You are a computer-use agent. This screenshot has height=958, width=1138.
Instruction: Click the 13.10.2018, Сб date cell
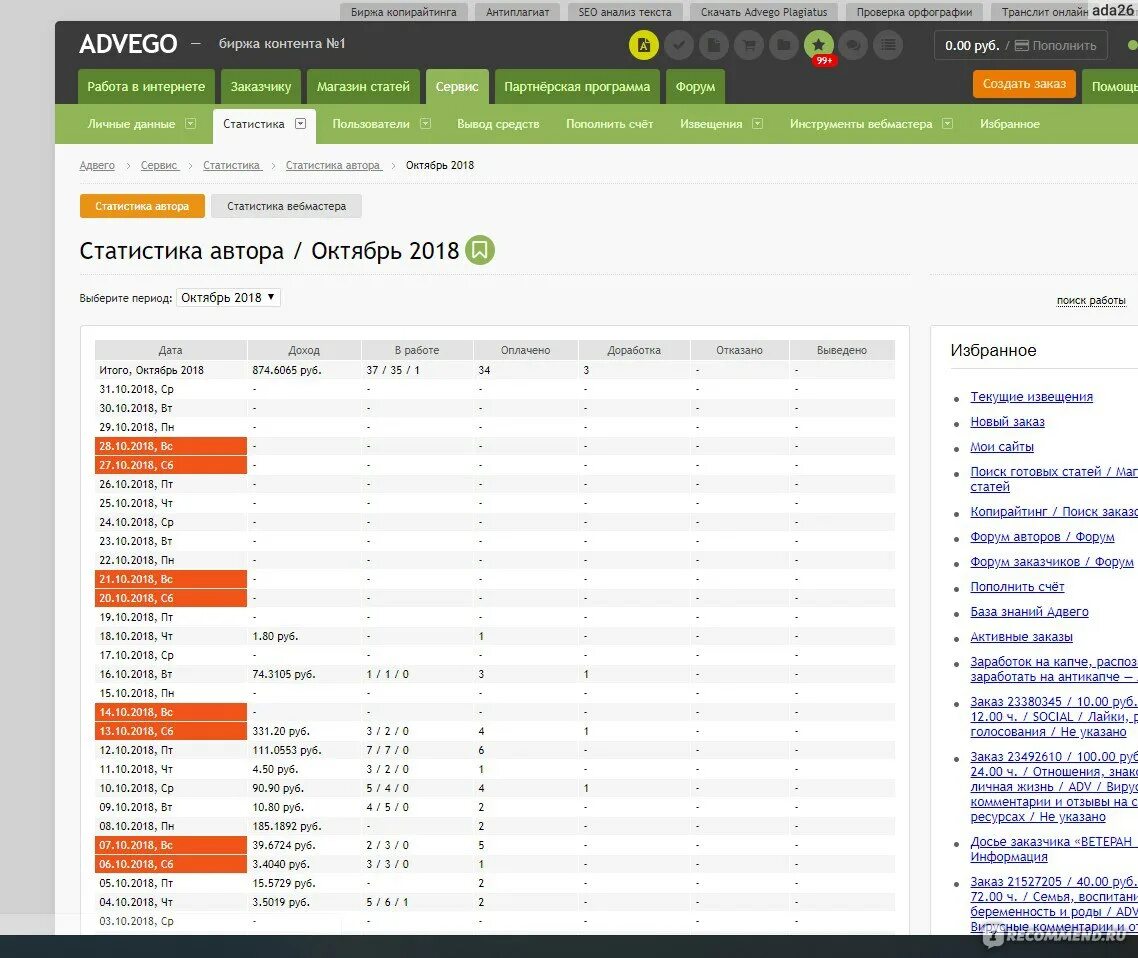(x=171, y=731)
